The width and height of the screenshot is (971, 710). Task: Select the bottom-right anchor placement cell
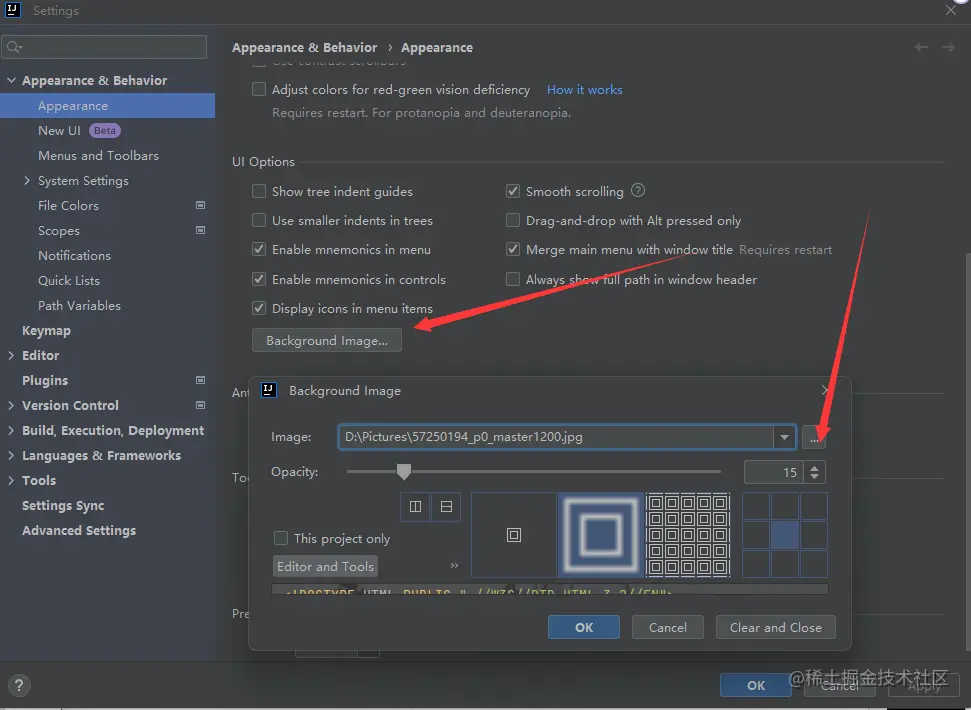814,563
